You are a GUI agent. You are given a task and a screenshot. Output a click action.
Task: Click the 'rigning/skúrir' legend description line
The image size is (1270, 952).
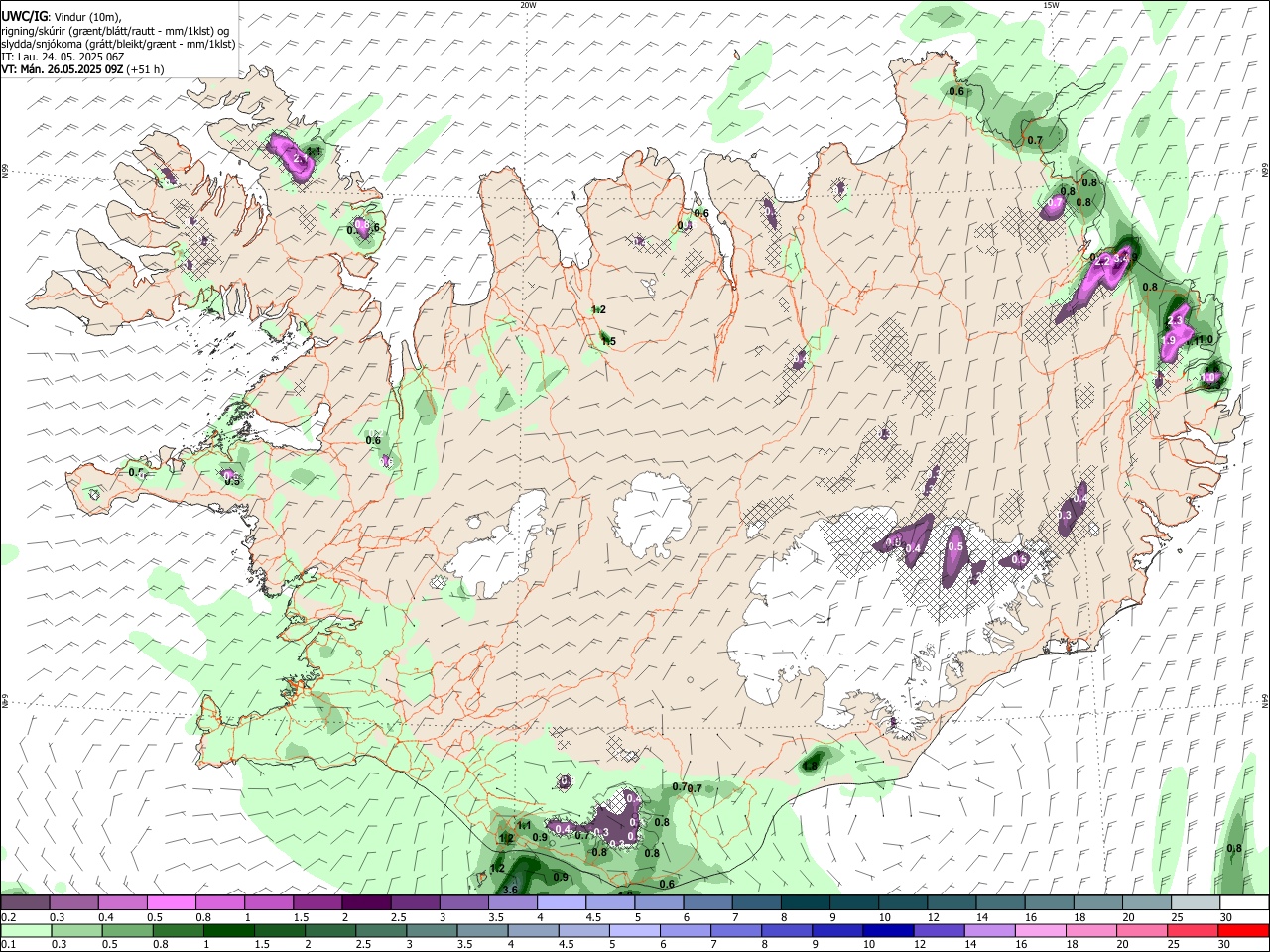(x=116, y=31)
